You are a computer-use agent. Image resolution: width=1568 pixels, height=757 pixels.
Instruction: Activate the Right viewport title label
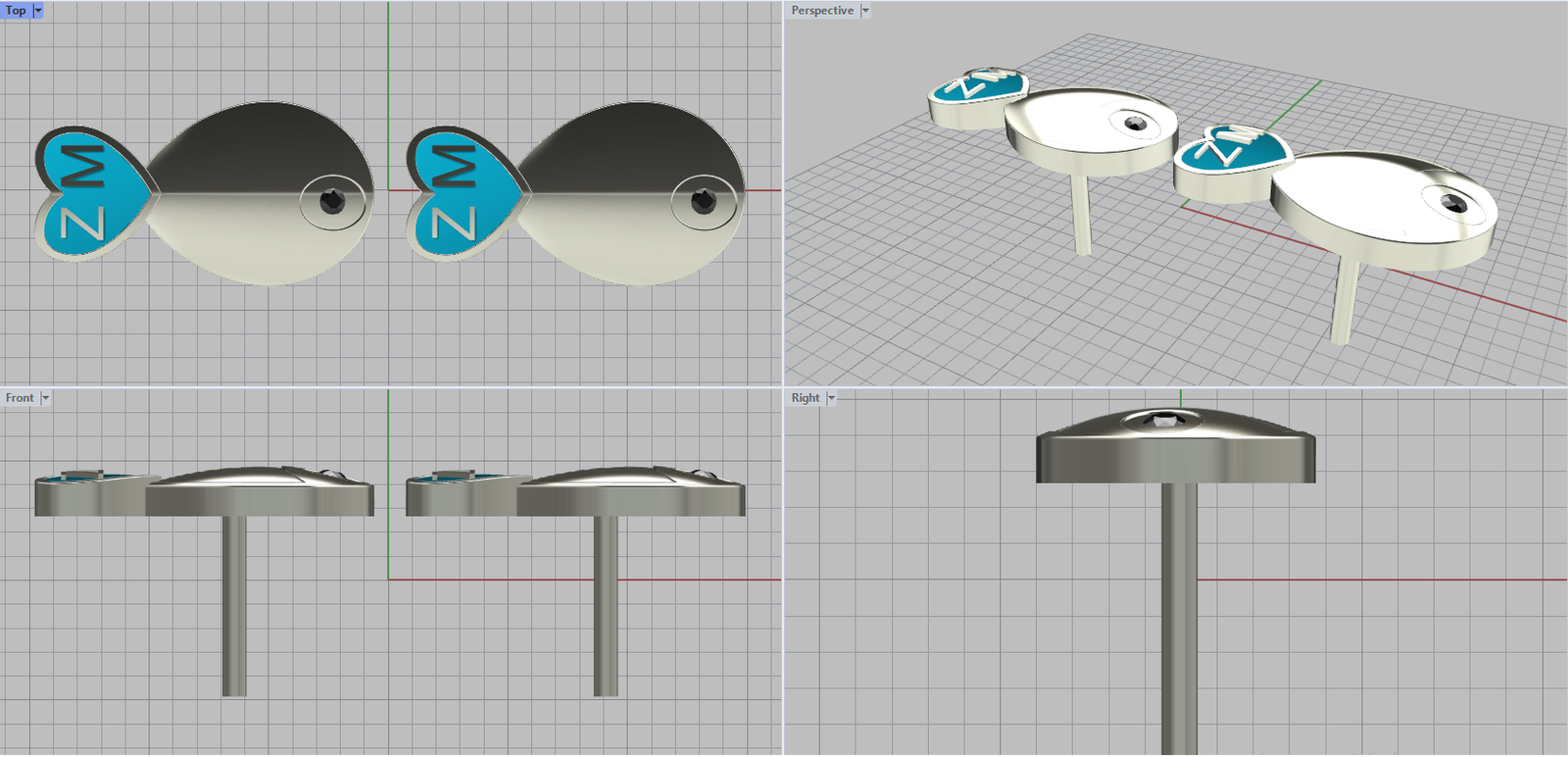point(806,398)
